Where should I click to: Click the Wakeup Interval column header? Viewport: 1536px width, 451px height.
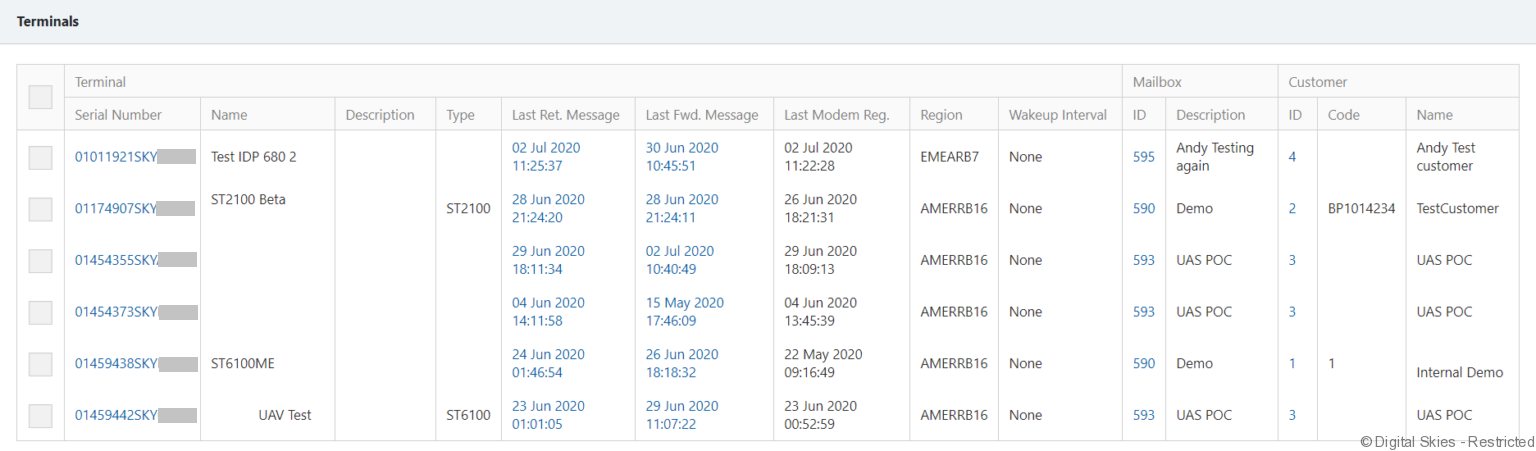(1058, 115)
